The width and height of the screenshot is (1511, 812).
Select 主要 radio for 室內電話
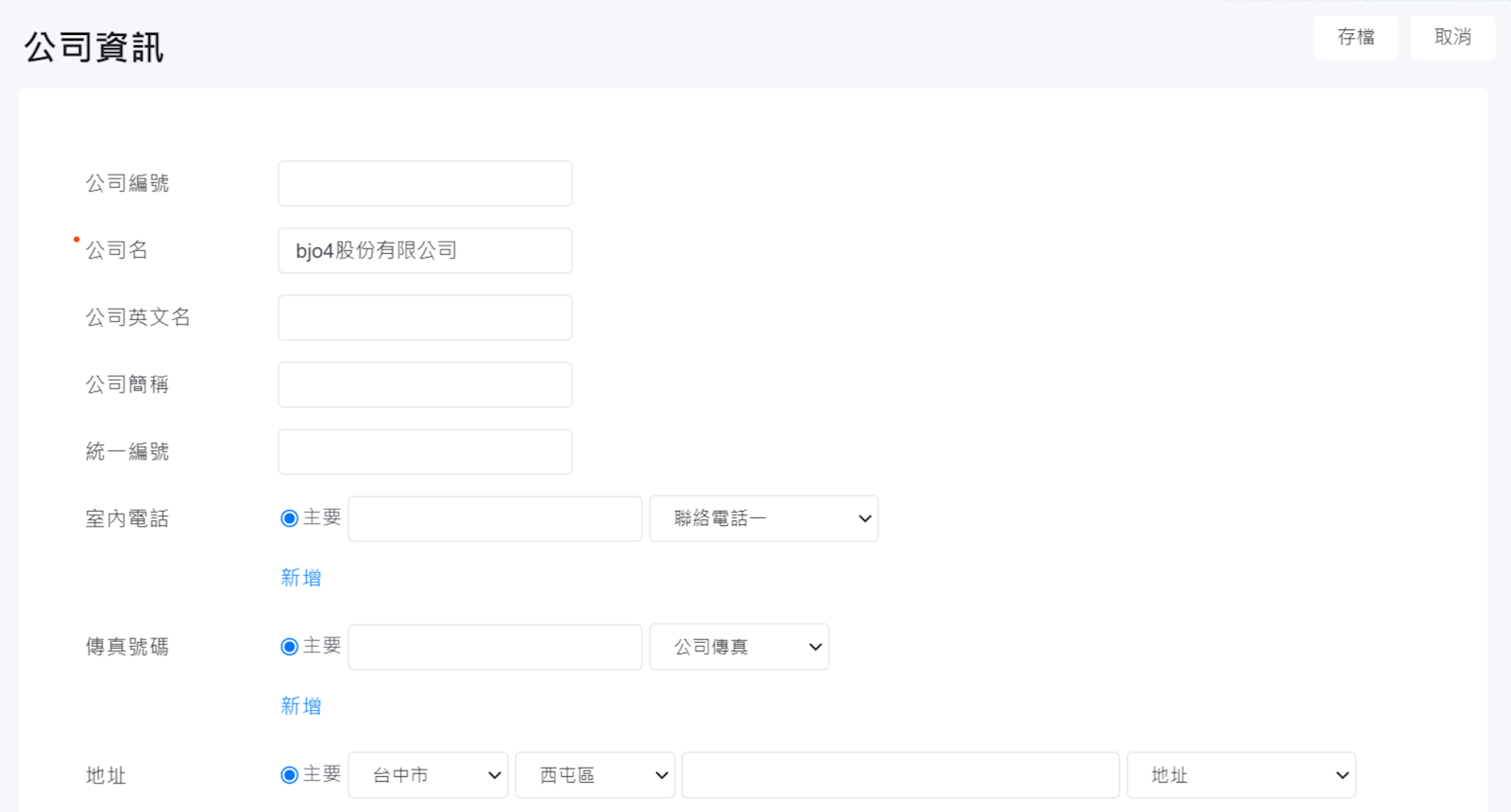click(290, 518)
